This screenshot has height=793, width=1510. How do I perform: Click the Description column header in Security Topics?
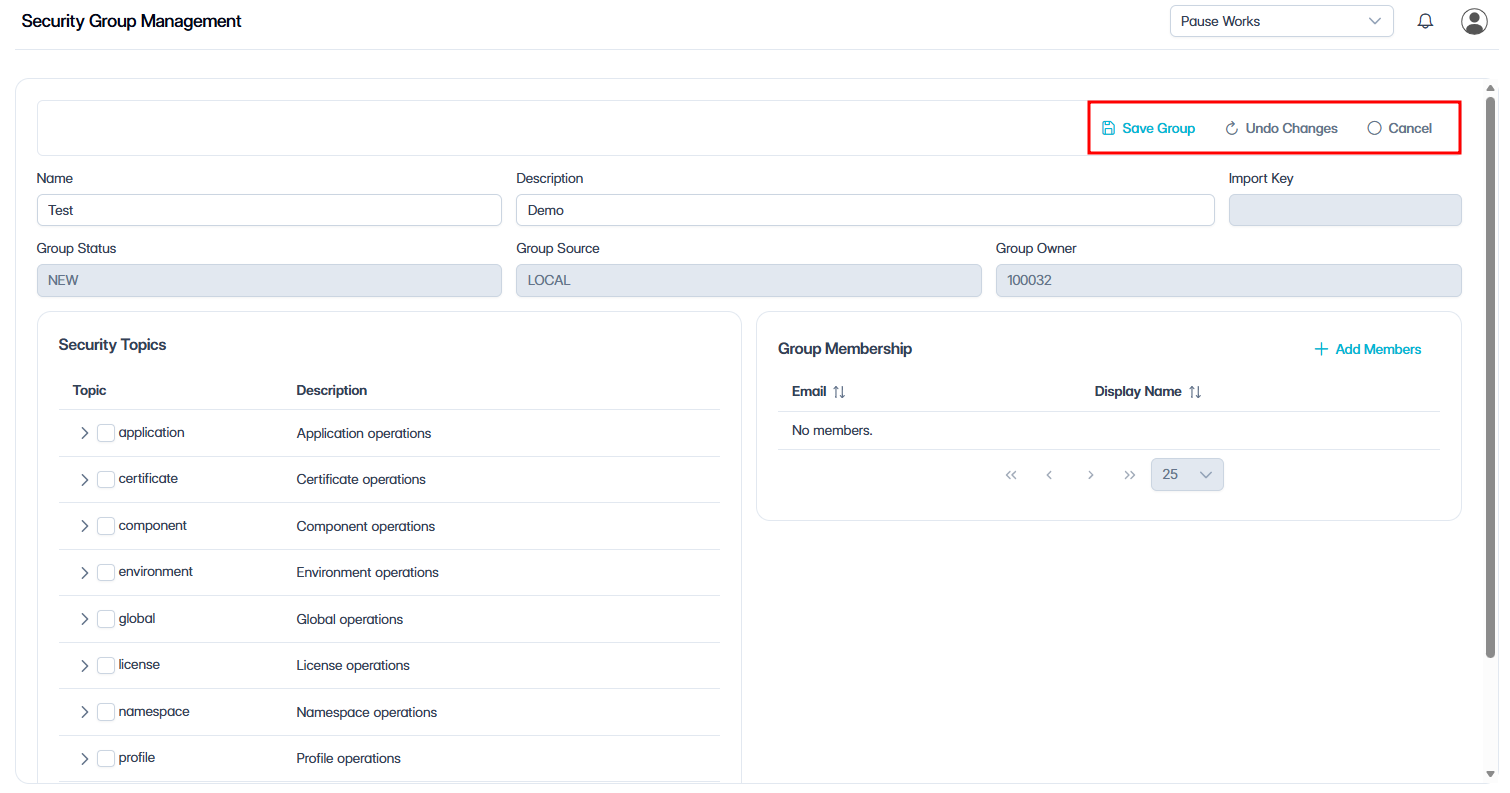pos(332,390)
